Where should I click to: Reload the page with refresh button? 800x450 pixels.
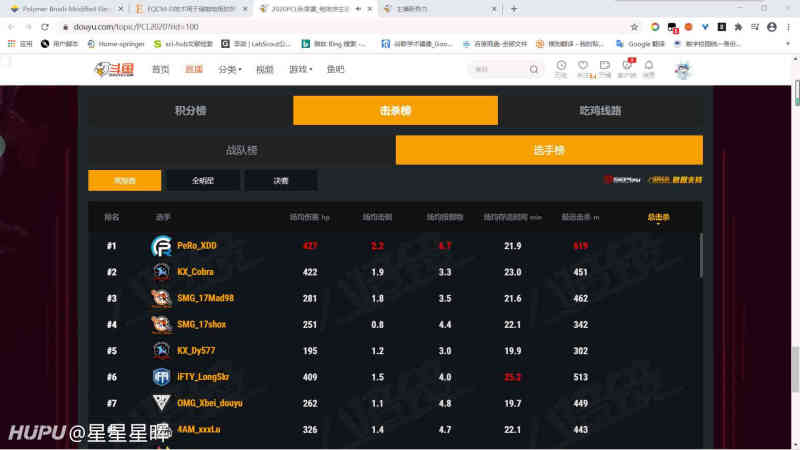(45, 27)
